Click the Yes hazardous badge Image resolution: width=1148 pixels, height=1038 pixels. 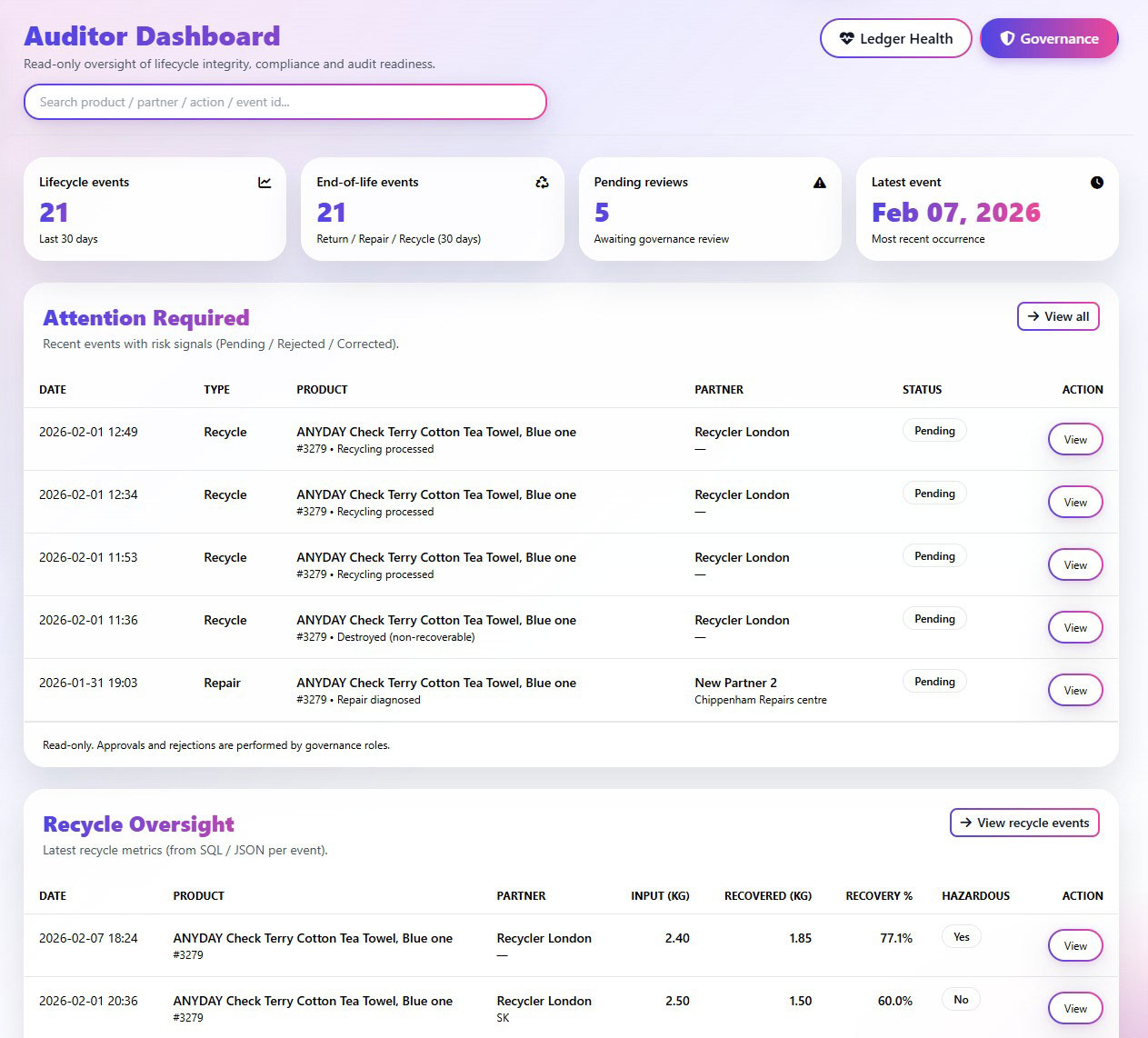961,937
